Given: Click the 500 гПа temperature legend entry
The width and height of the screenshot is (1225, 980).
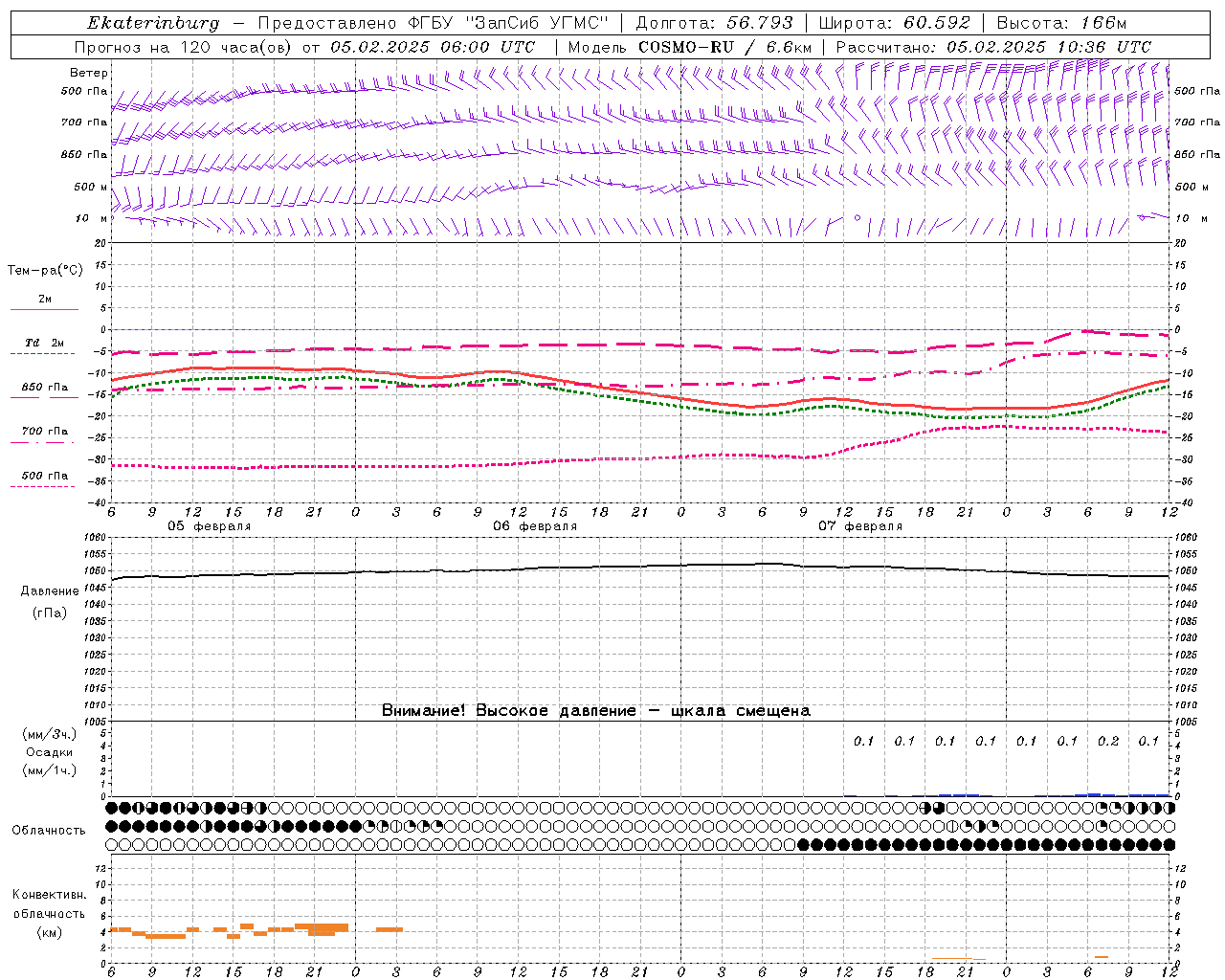Looking at the screenshot, I should (45, 476).
